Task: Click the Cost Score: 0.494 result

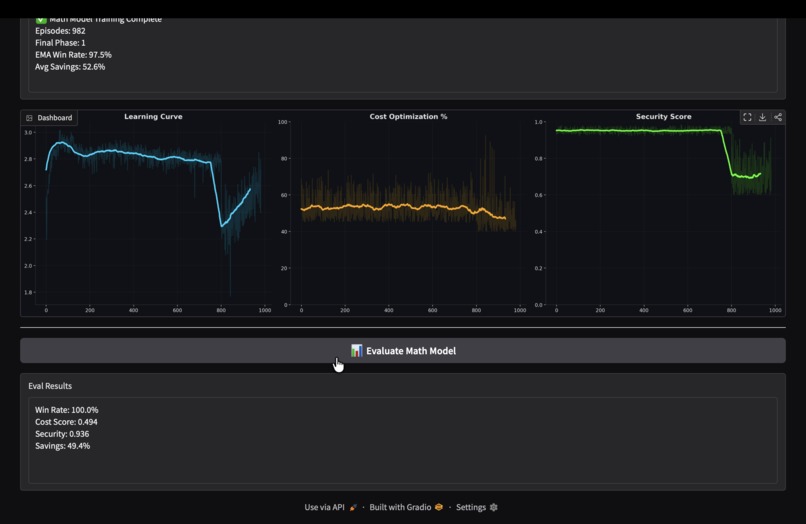Action: coord(66,422)
